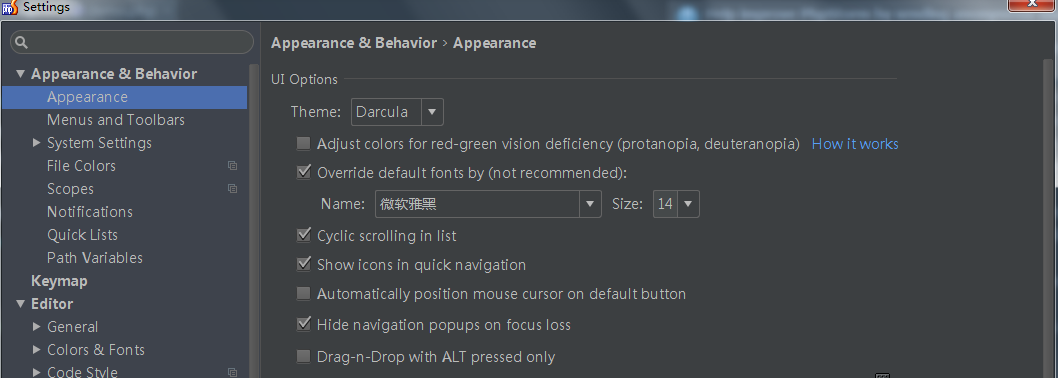Open the Theme dropdown showing Darcula
This screenshot has width=1058, height=378.
(397, 112)
